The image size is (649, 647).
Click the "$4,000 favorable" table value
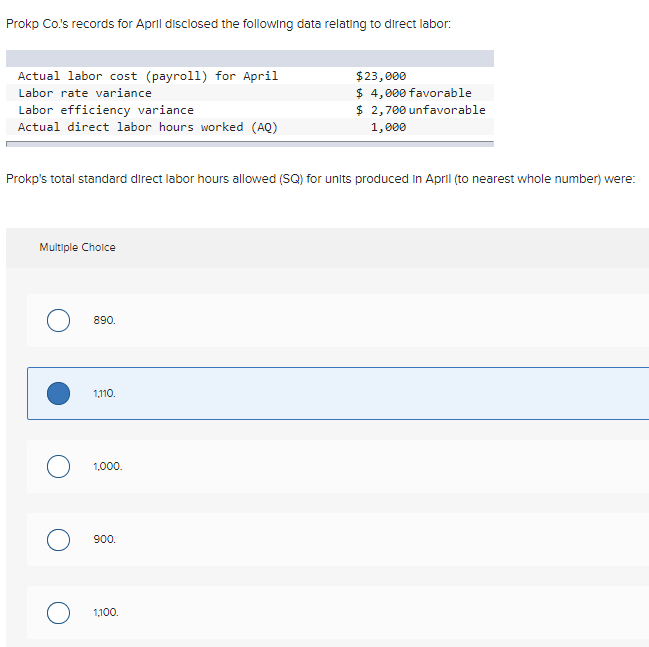pyautogui.click(x=414, y=93)
